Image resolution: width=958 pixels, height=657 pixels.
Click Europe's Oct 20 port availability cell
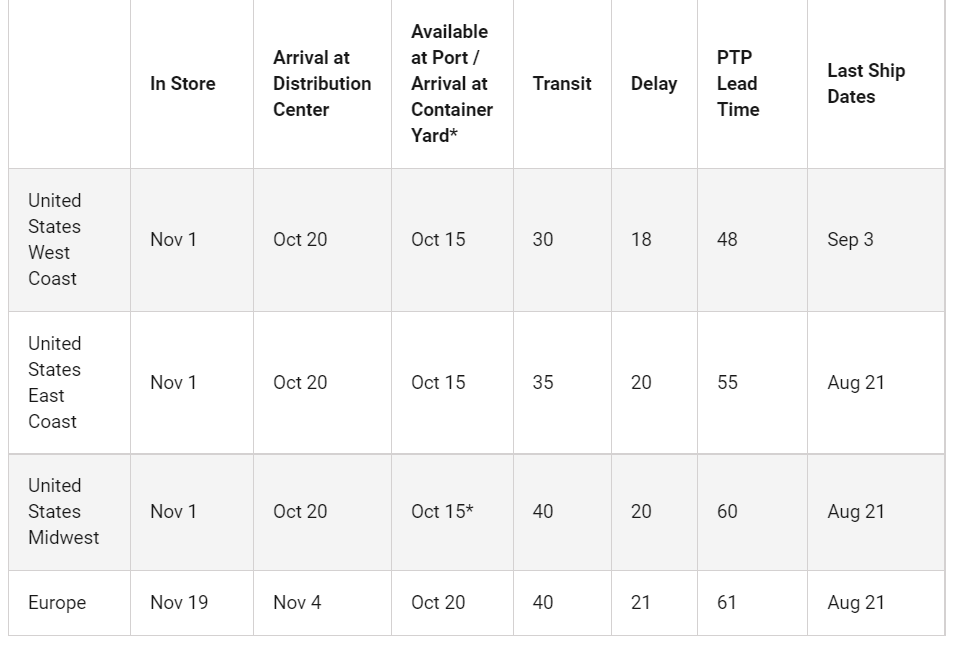[x=438, y=603]
